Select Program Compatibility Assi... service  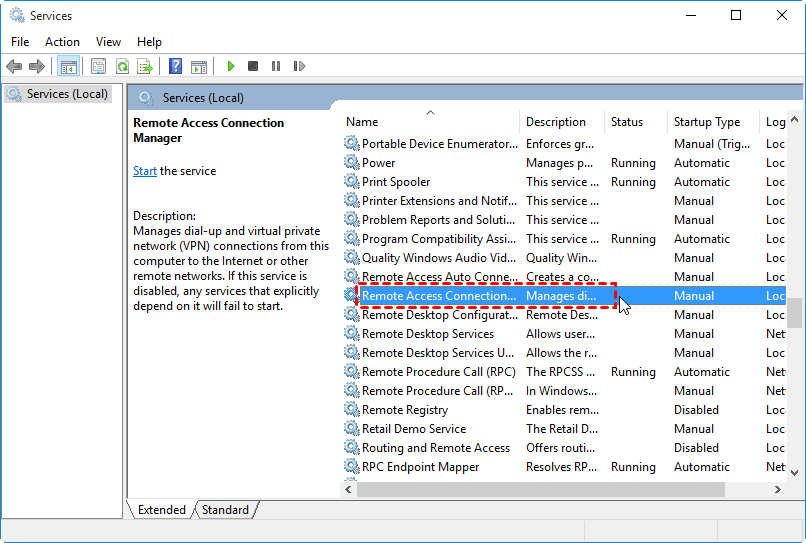tap(438, 239)
